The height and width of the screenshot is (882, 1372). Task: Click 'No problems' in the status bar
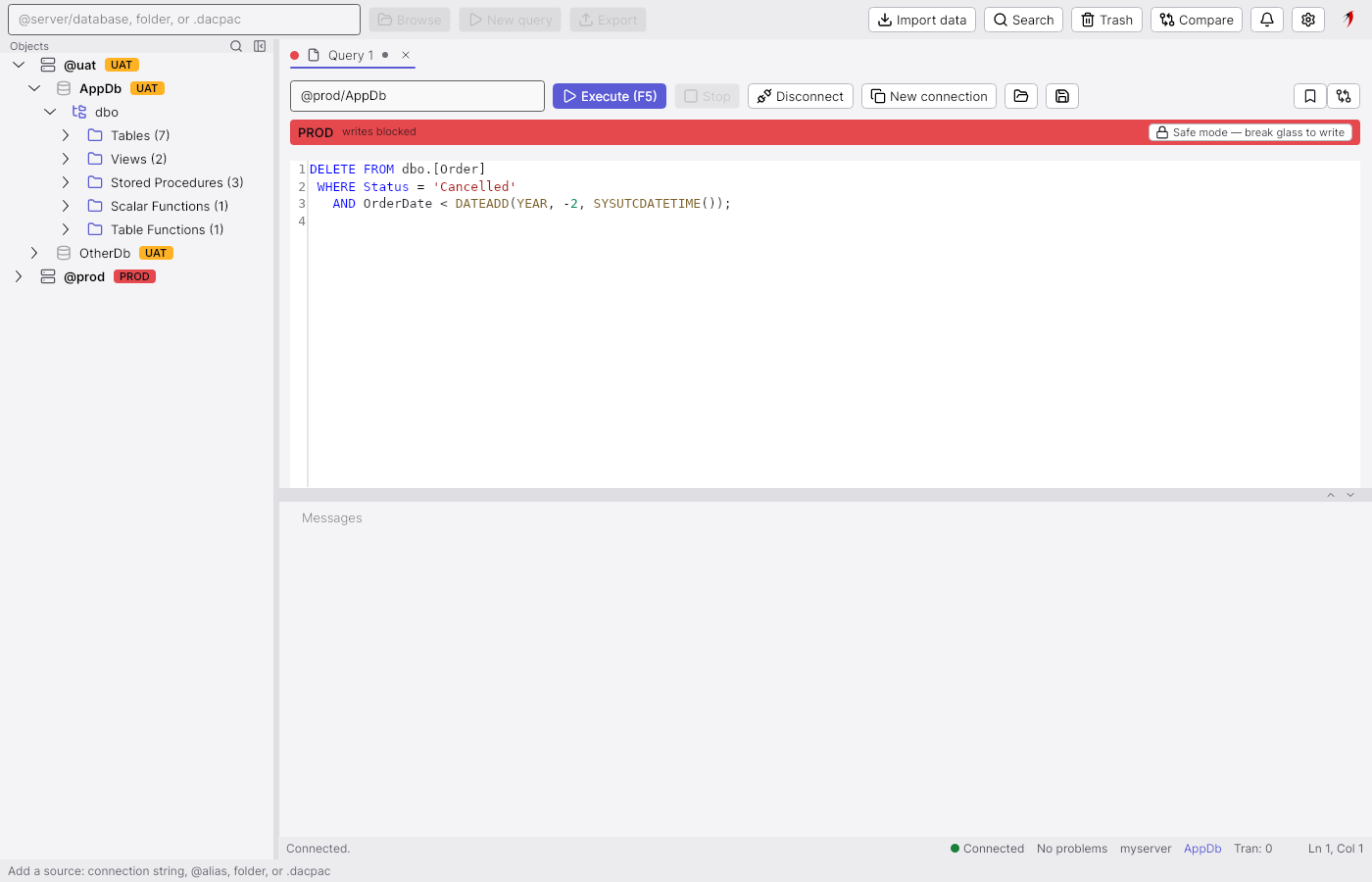pyautogui.click(x=1072, y=849)
